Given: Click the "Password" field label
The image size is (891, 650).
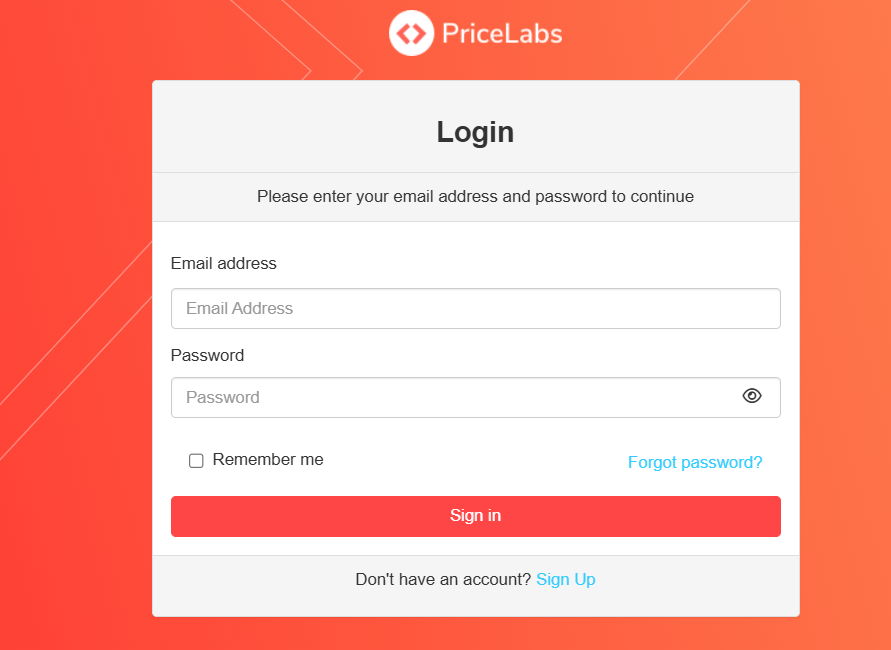Looking at the screenshot, I should tap(207, 355).
